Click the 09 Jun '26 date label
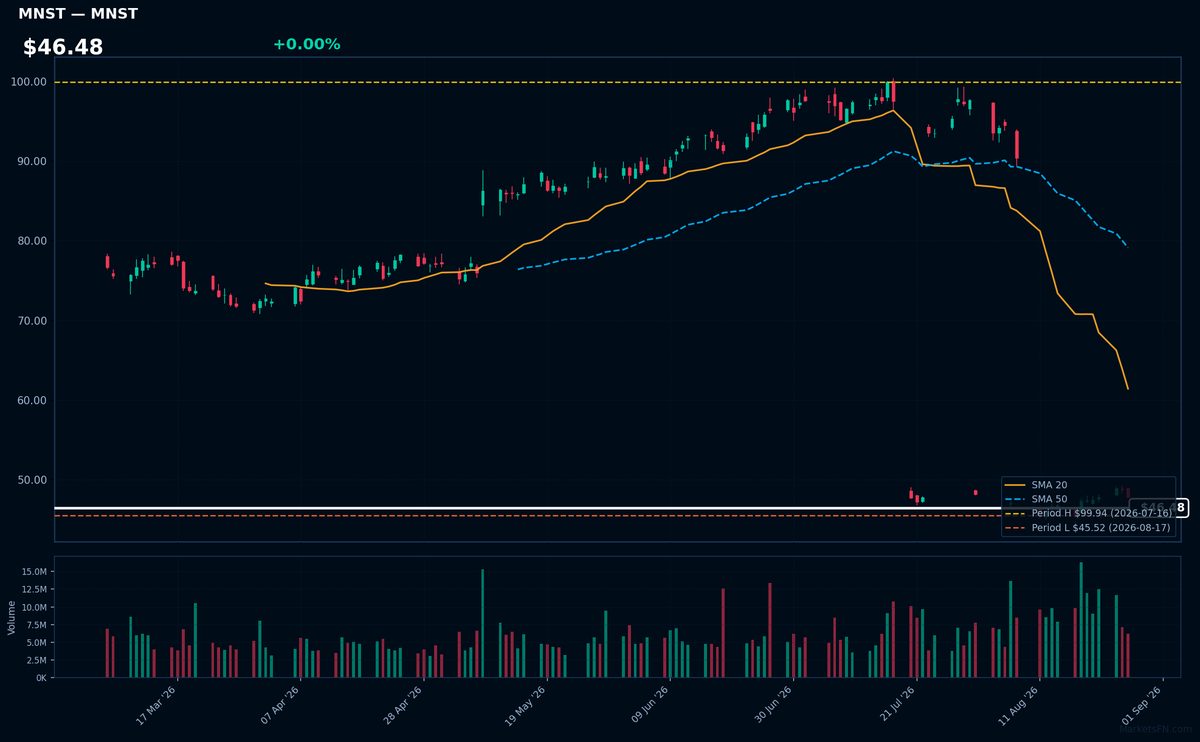 (650, 704)
